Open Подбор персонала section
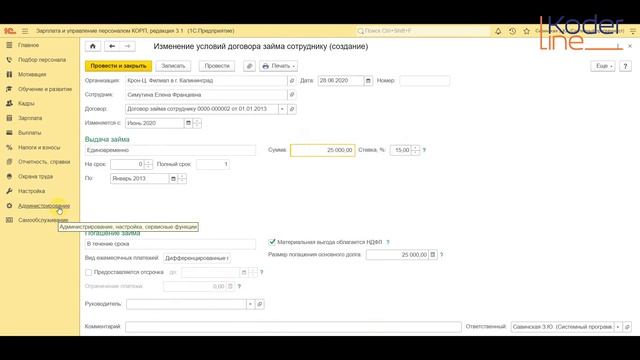Image resolution: width=640 pixels, height=360 pixels. pos(42,60)
